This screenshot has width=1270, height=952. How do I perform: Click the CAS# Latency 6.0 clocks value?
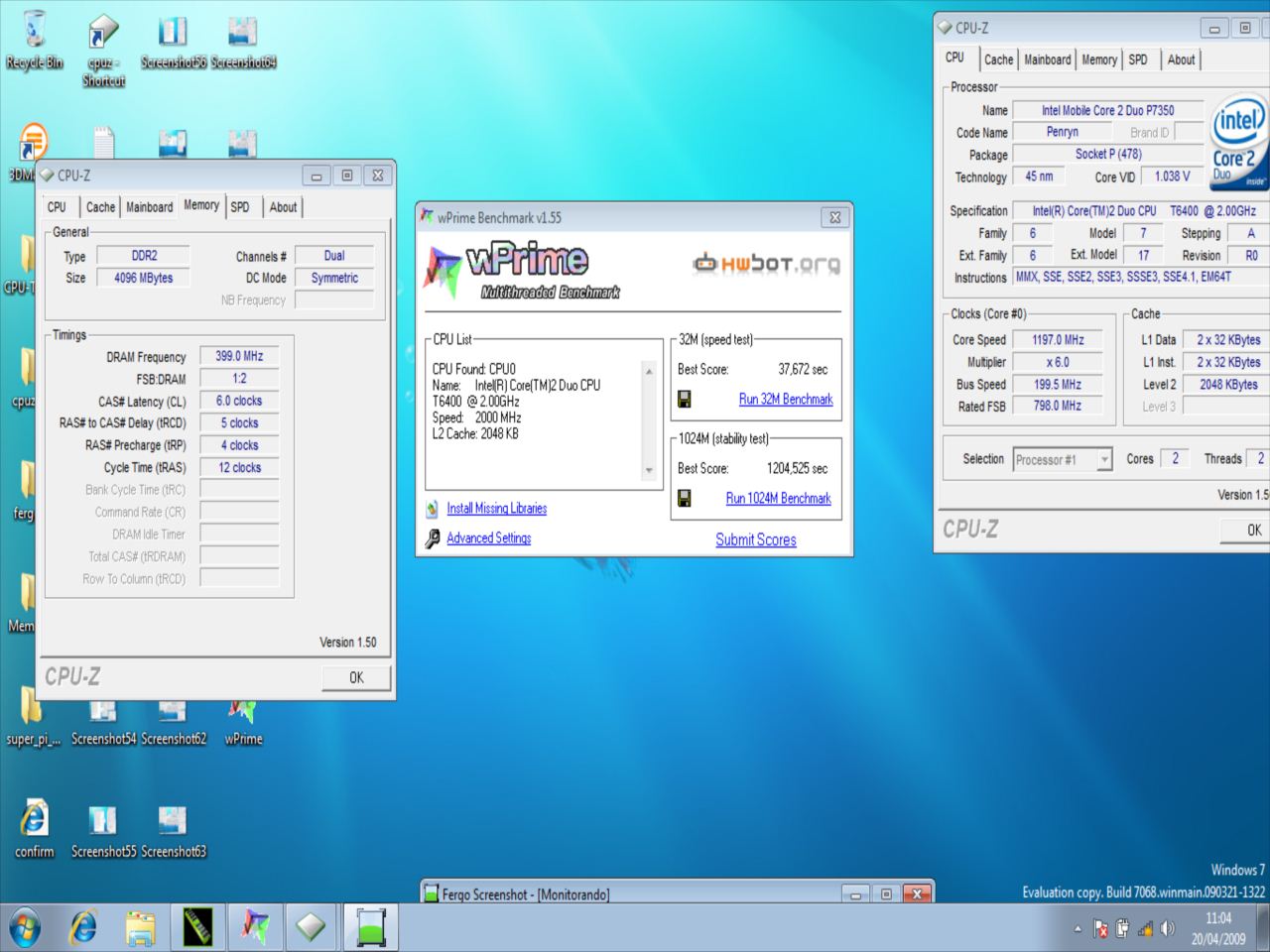click(x=239, y=401)
